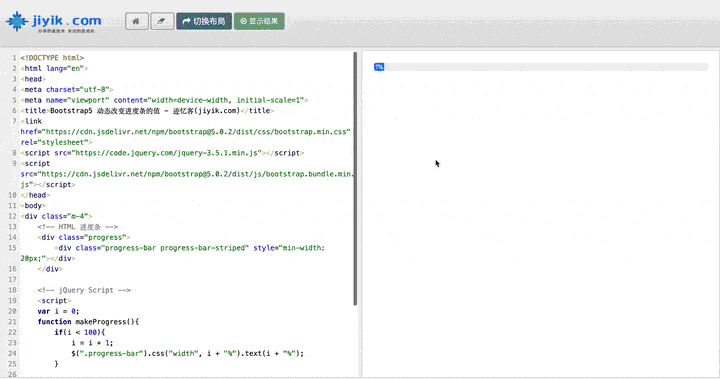
Task: Open the jiyik.com logo link
Action: click(54, 22)
